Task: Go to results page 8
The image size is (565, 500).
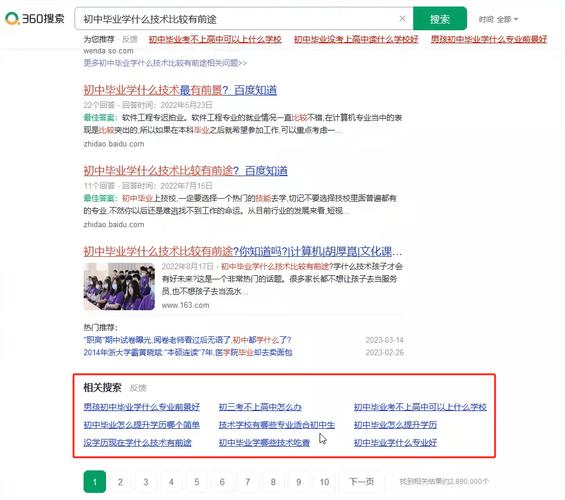Action: tap(273, 482)
